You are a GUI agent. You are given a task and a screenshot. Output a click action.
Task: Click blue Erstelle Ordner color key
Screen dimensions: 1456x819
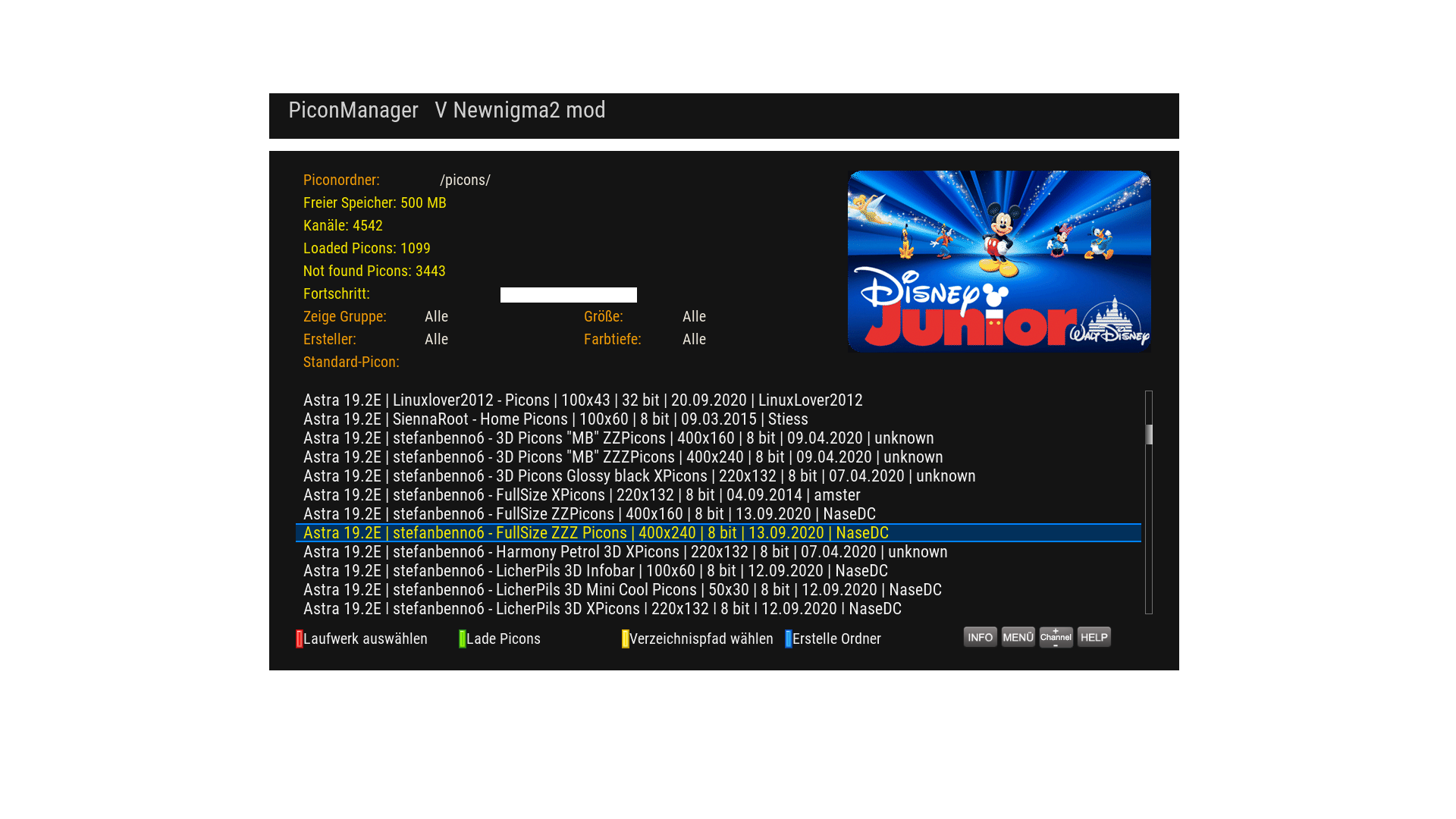(x=834, y=639)
